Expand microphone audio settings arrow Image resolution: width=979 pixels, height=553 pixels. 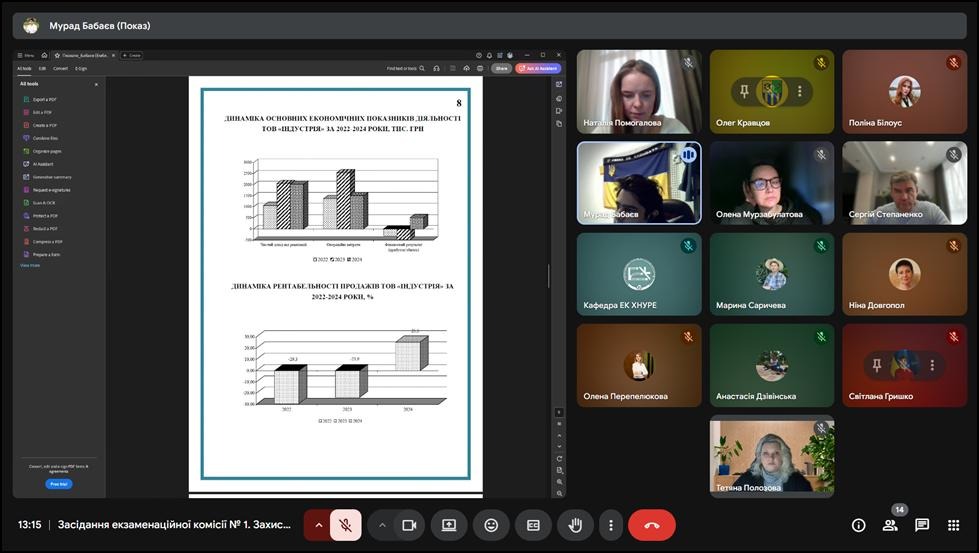click(319, 525)
